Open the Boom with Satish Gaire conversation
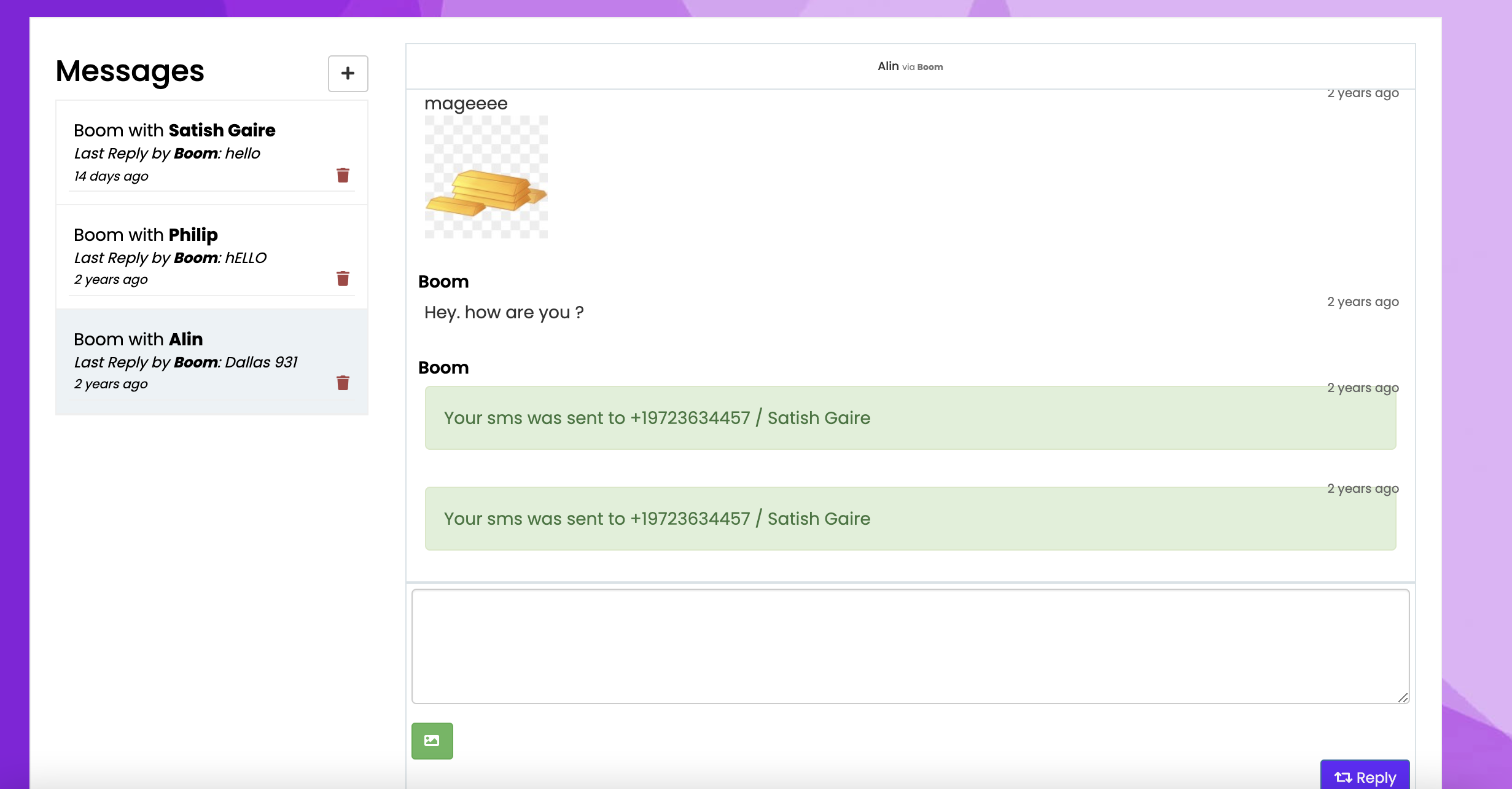Screen dimensions: 1512x789 tap(174, 130)
